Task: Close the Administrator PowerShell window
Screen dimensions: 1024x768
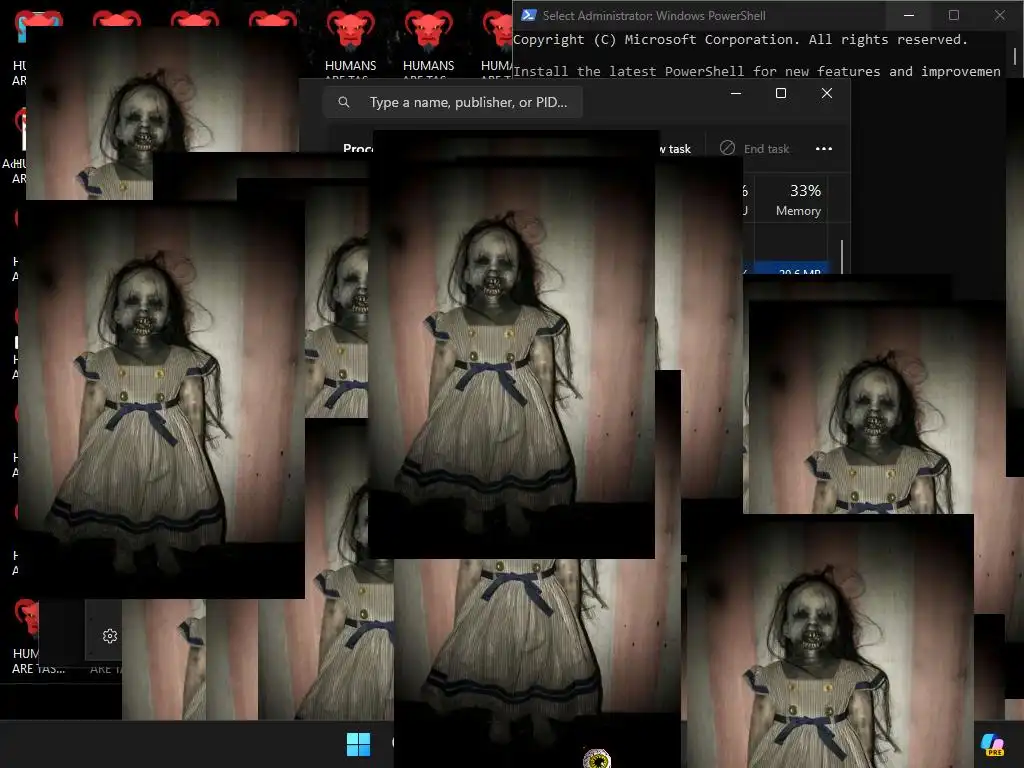Action: pyautogui.click(x=999, y=15)
